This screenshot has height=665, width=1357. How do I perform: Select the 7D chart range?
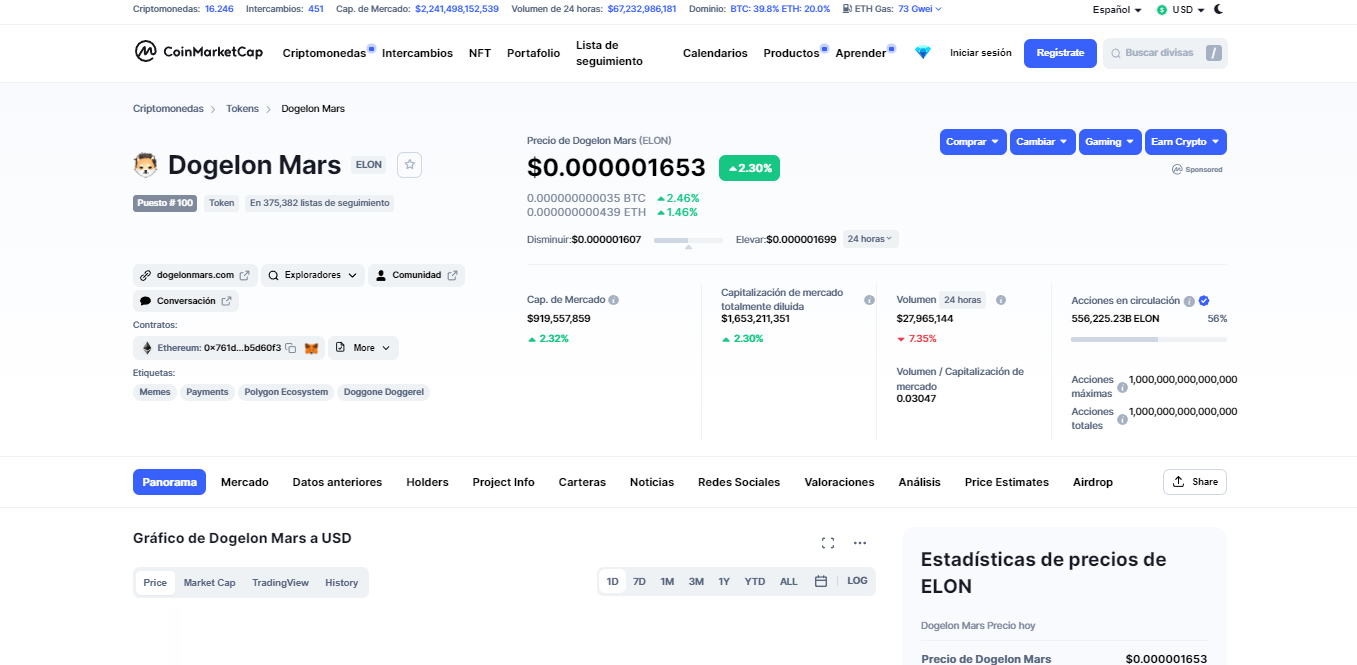(x=639, y=581)
